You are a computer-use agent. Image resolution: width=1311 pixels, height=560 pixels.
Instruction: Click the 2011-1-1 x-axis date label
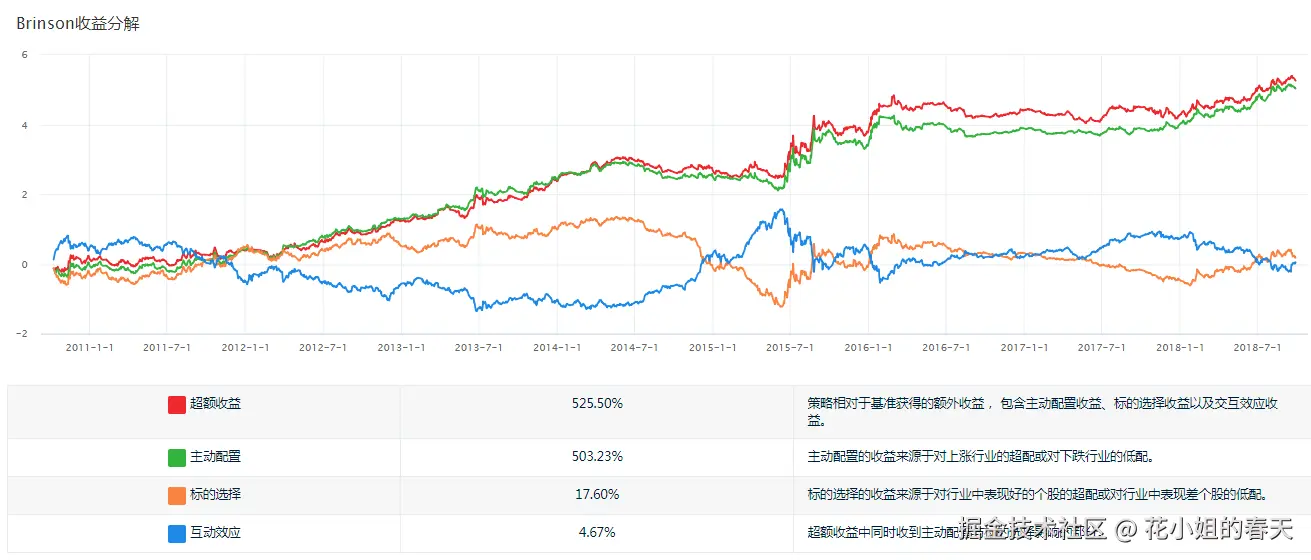[90, 347]
